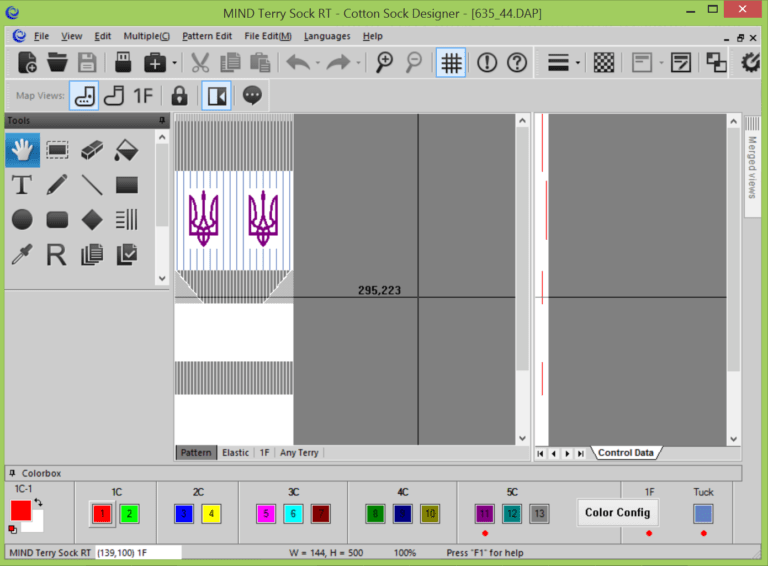Expand the Merged views side panel
Image resolution: width=768 pixels, height=566 pixels.
(x=752, y=165)
